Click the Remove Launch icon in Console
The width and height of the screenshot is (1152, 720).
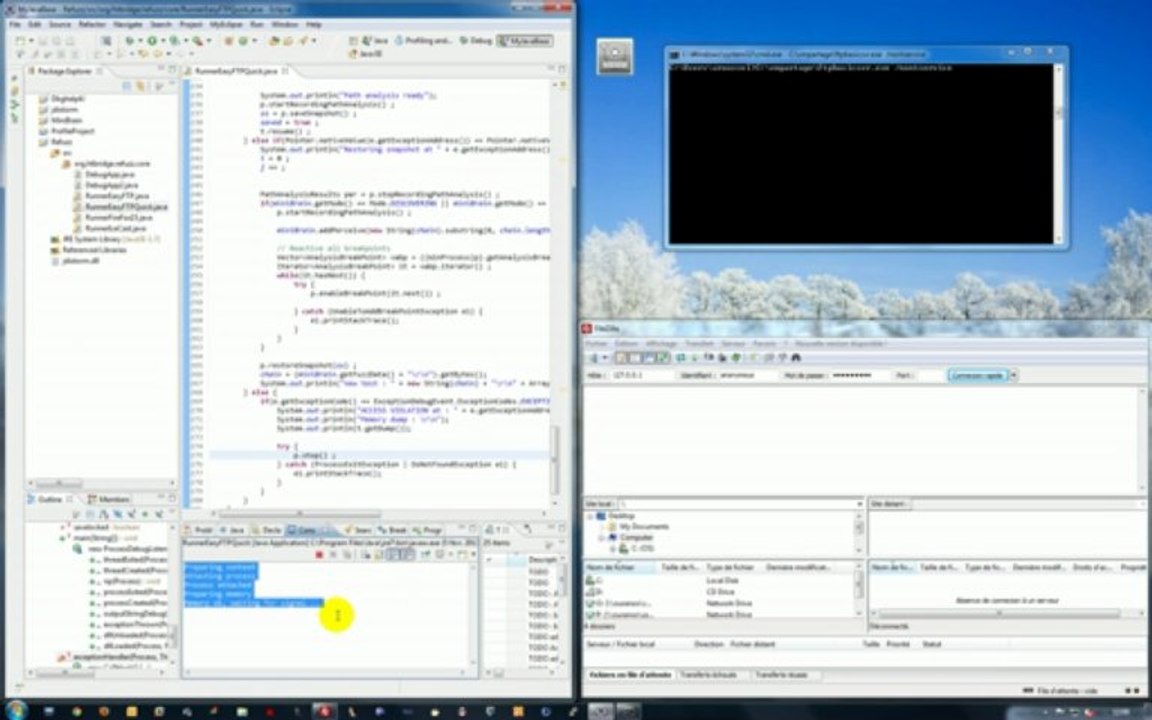click(333, 555)
